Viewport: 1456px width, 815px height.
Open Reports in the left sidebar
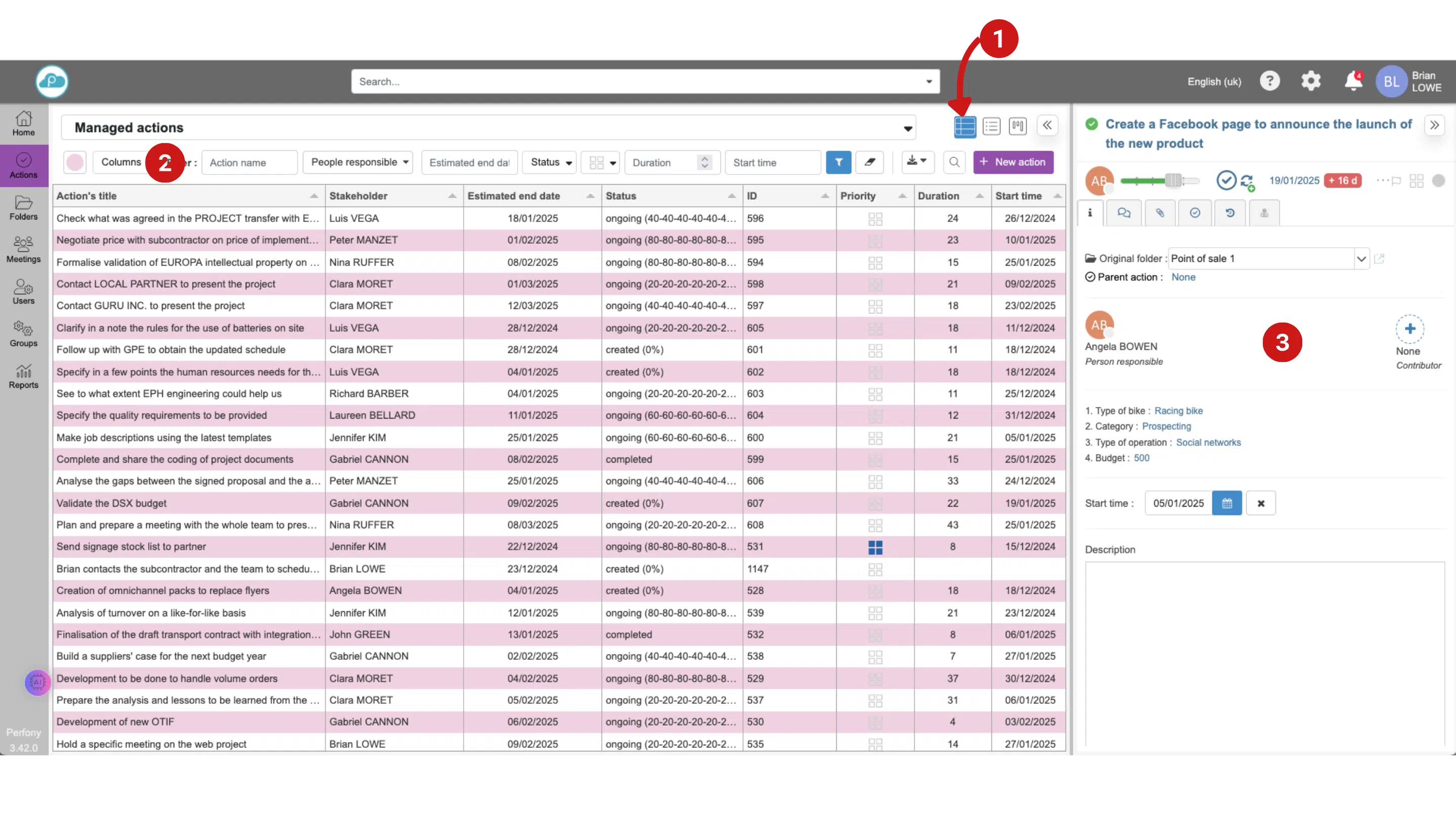pyautogui.click(x=23, y=376)
